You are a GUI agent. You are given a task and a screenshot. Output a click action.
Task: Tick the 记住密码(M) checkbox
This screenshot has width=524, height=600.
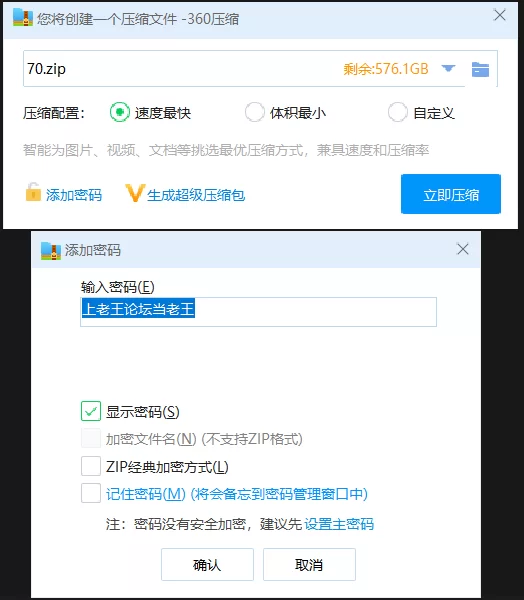(91, 493)
